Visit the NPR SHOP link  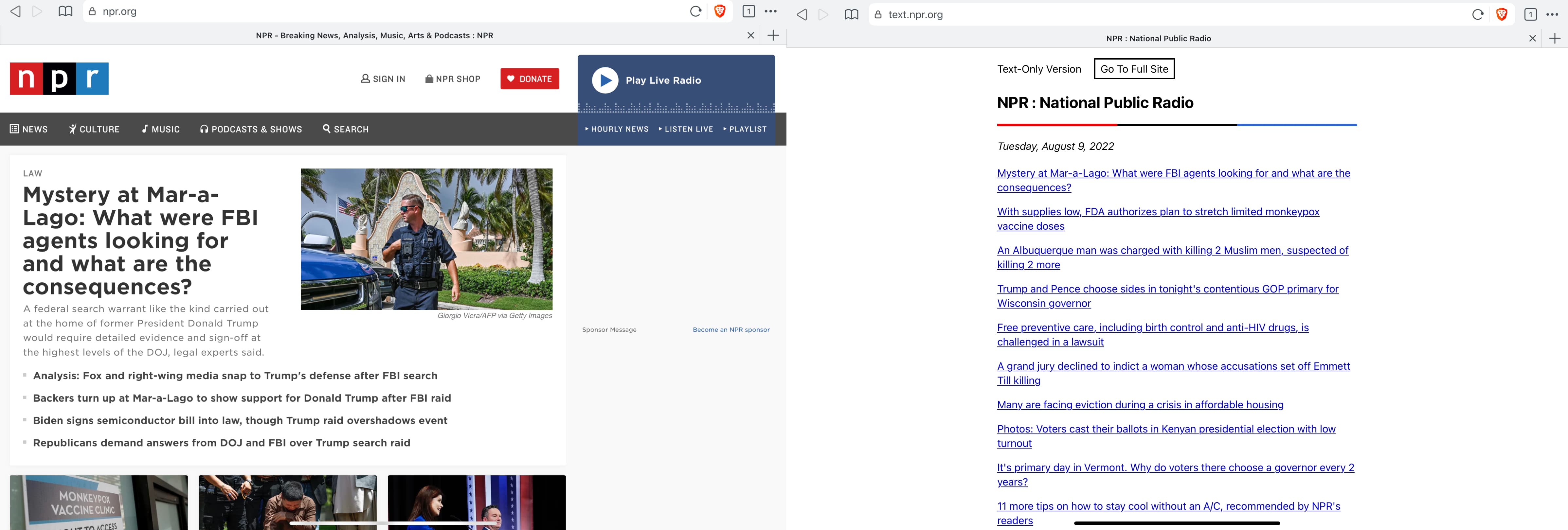click(453, 79)
